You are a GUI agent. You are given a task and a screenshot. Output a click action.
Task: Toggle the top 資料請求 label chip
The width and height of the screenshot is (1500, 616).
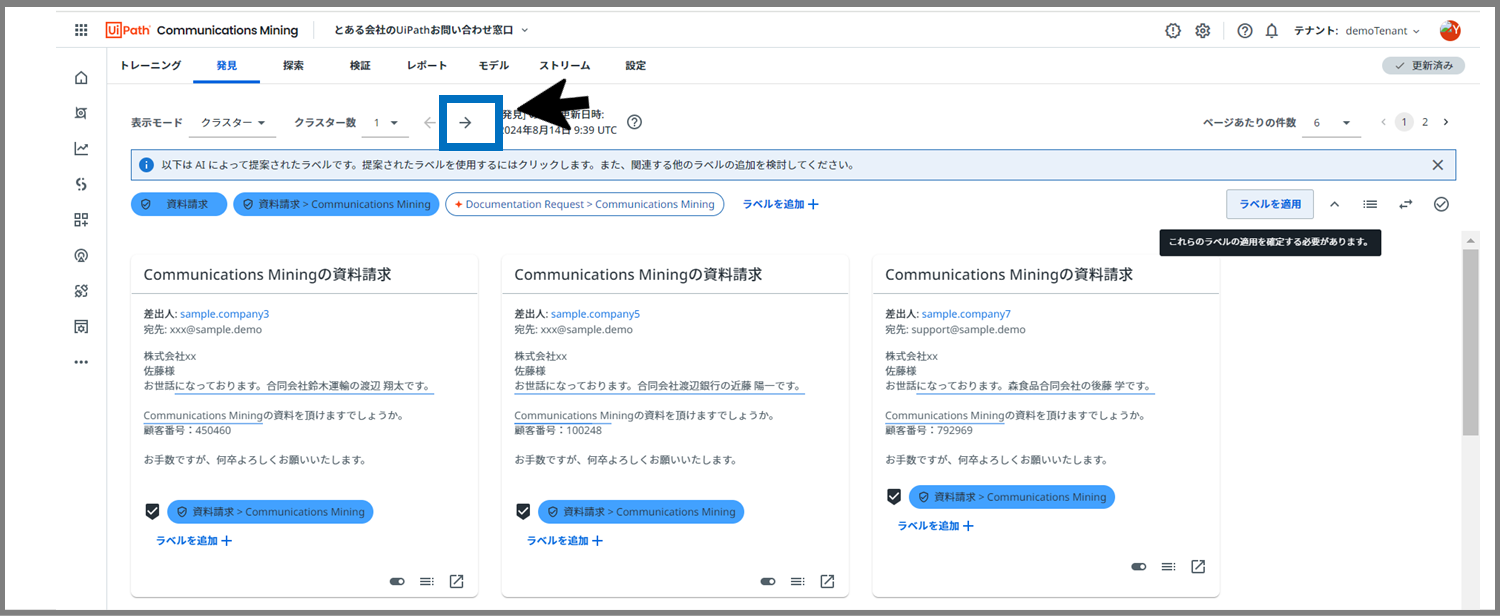coord(178,204)
